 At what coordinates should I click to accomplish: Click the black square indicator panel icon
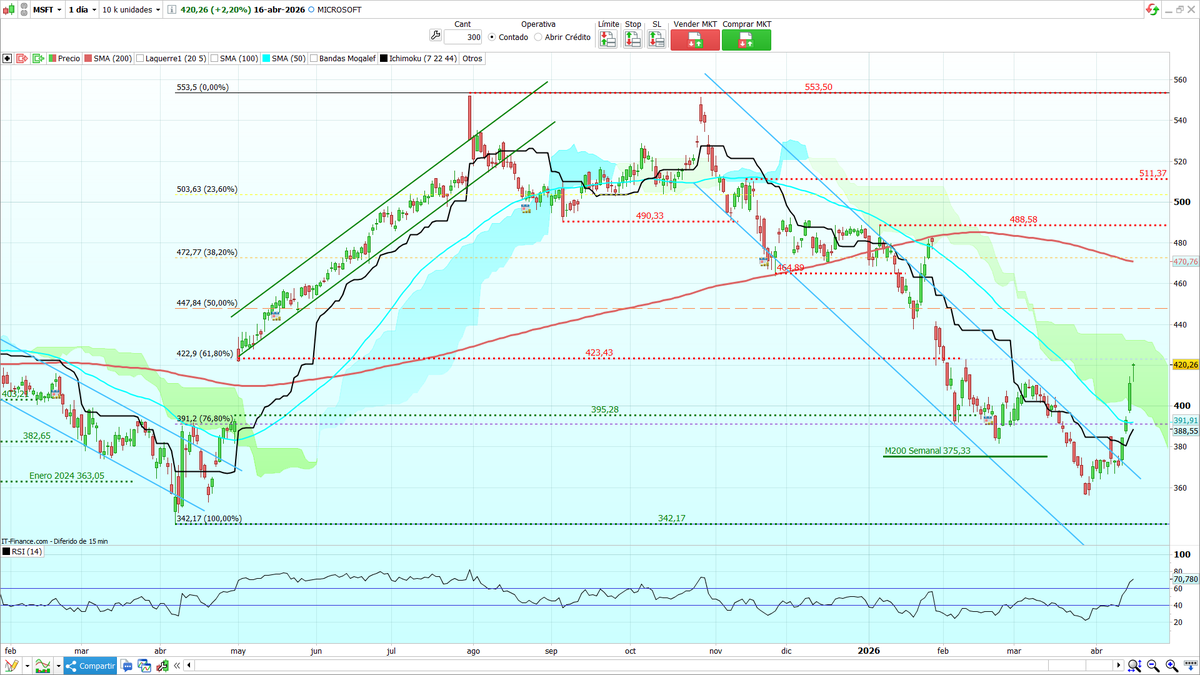point(7,58)
